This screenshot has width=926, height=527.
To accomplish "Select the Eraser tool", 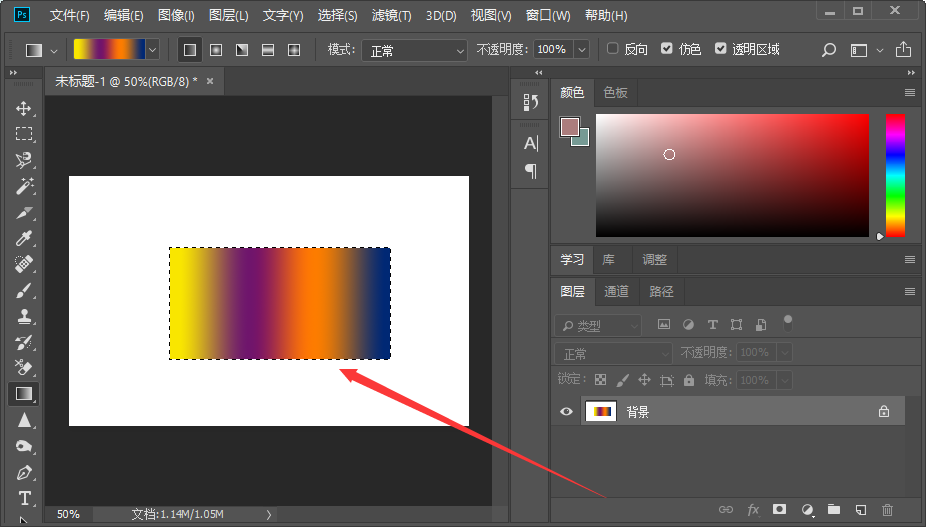I will 24,367.
